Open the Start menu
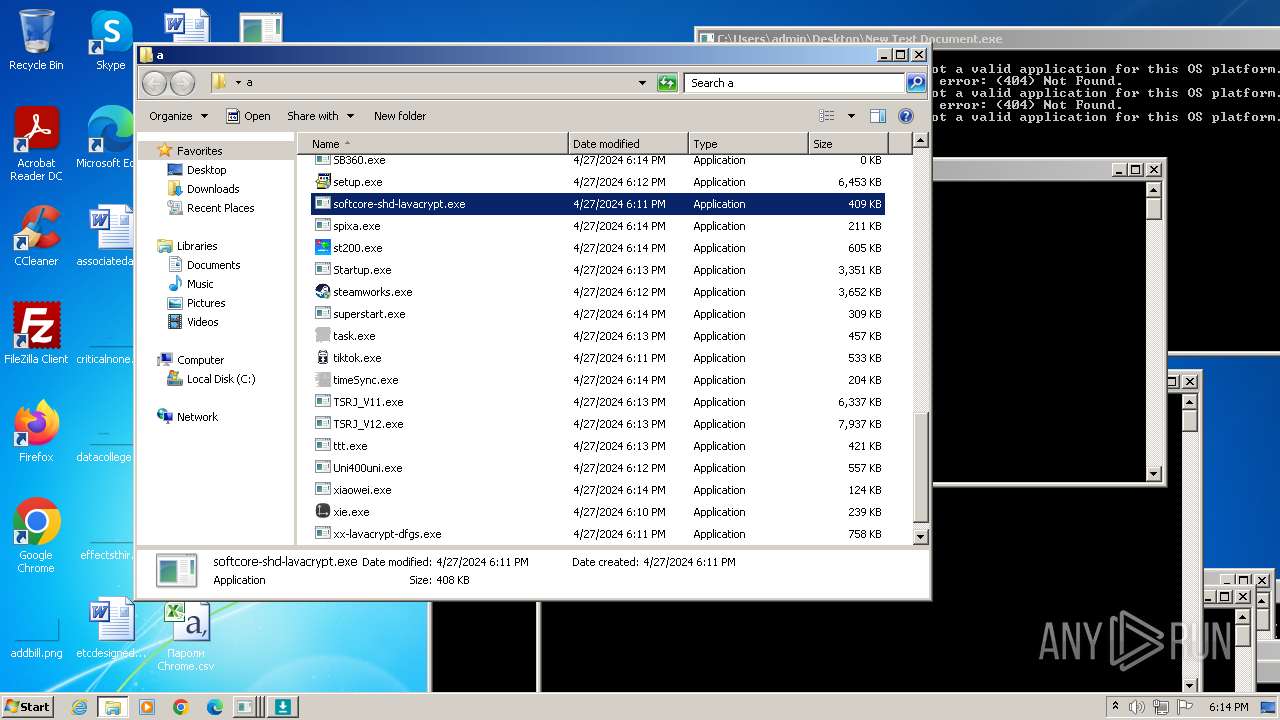 [x=28, y=707]
